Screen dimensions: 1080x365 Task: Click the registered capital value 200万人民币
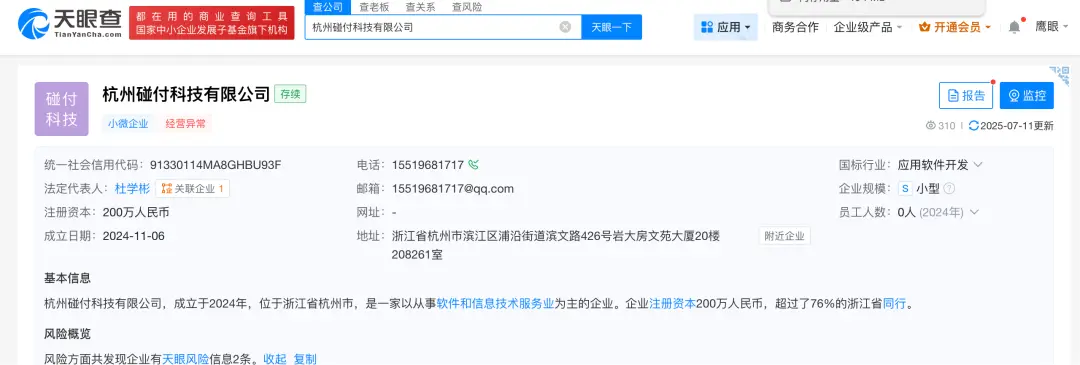point(136,212)
